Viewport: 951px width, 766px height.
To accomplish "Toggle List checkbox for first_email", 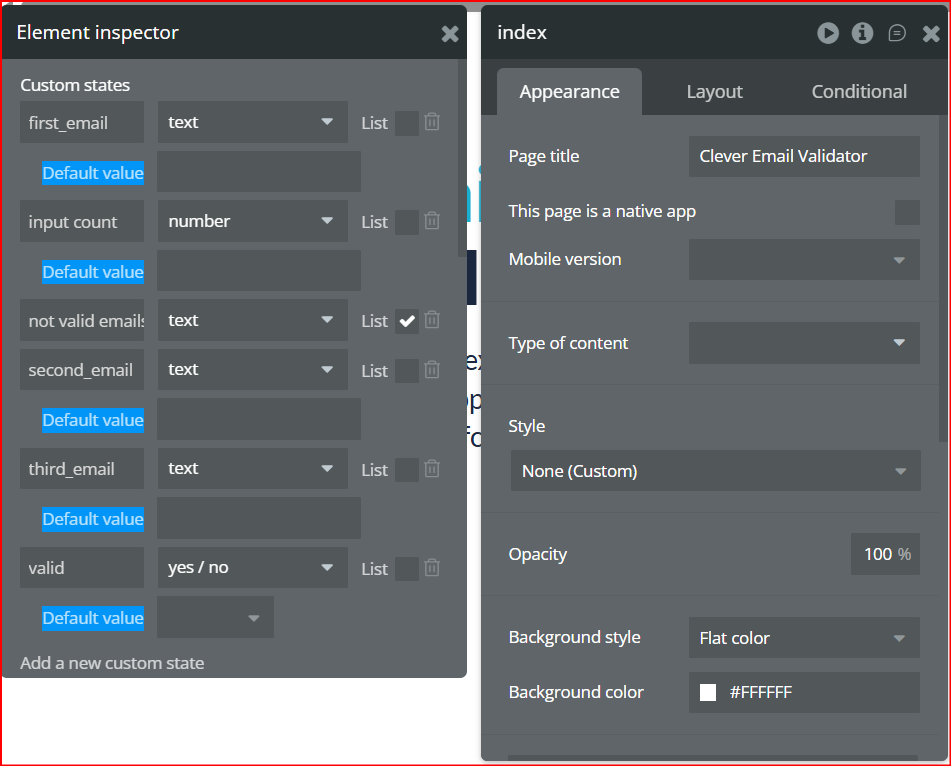I will point(407,123).
